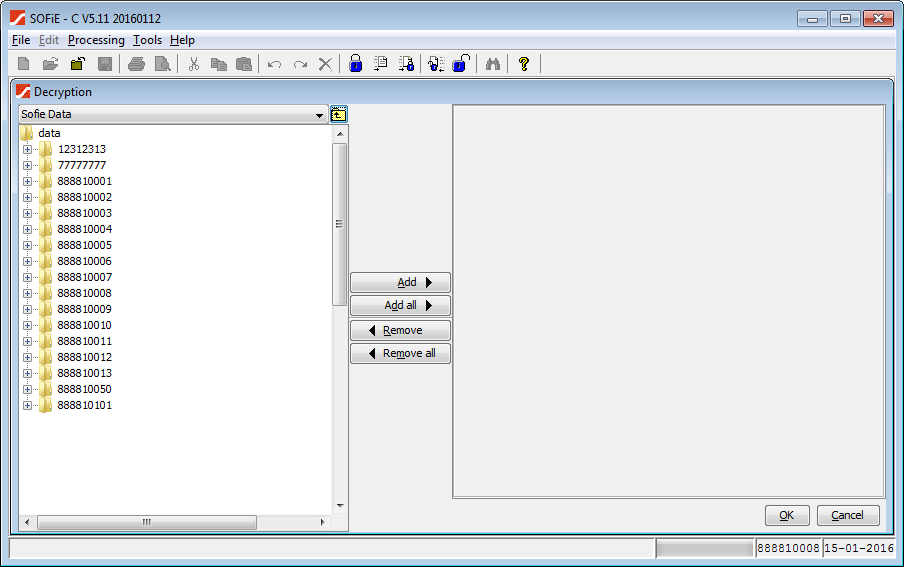Expand the 888810008 folder node
Viewport: 904px width, 567px height.
27,293
